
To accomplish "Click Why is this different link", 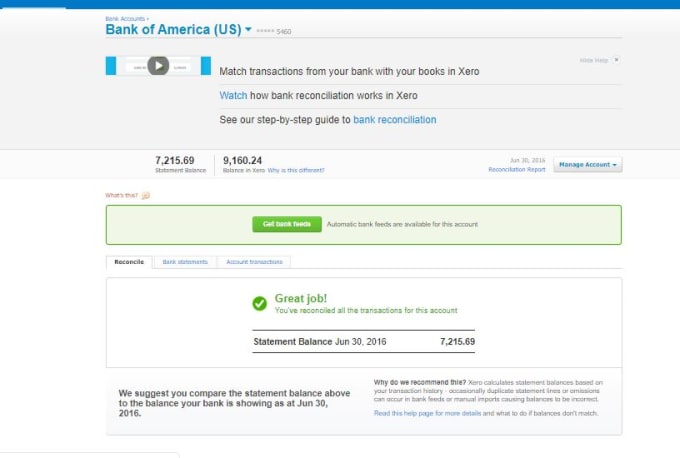I will [x=296, y=170].
